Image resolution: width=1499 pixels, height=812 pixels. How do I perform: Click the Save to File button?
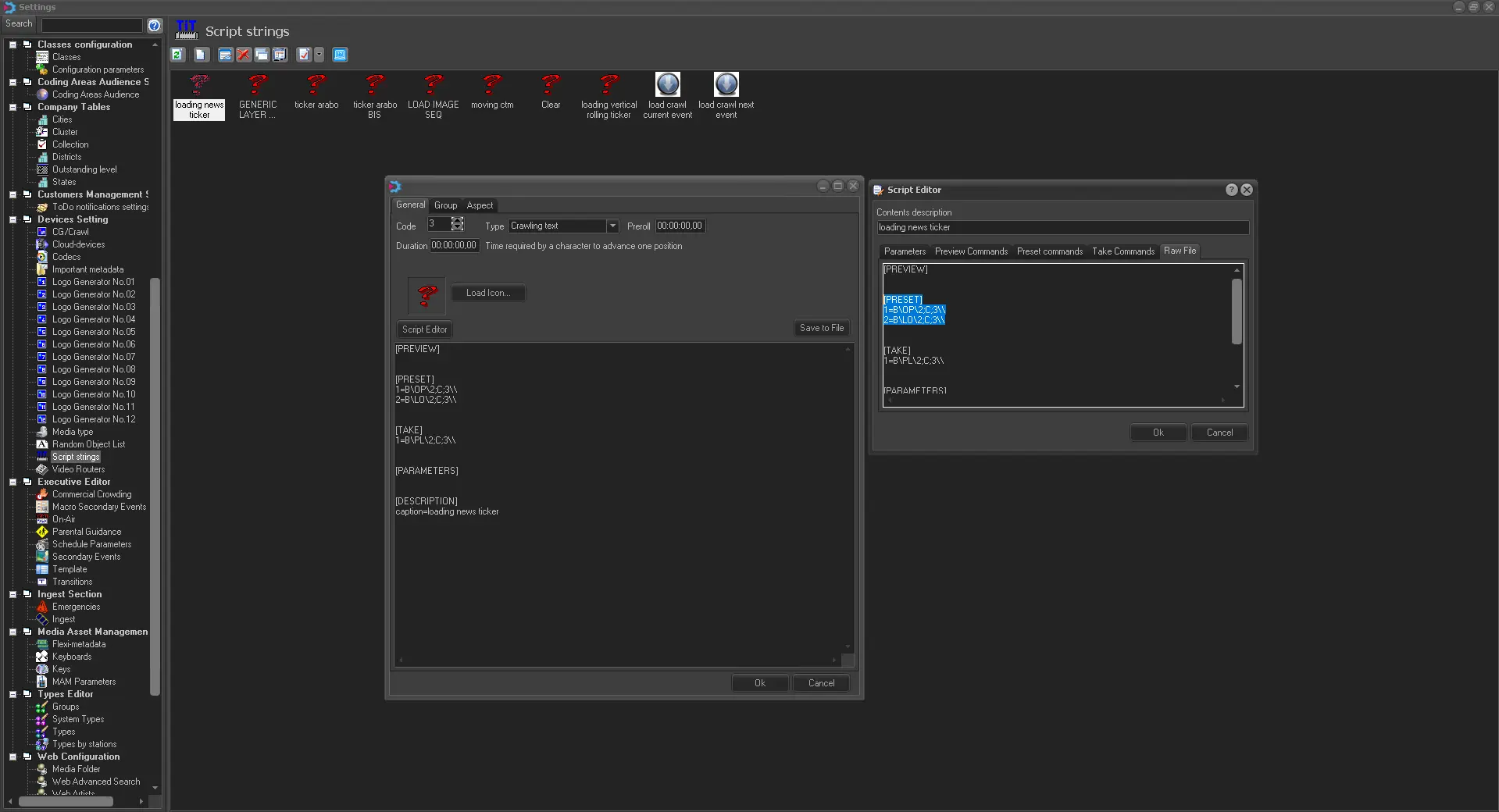click(821, 329)
